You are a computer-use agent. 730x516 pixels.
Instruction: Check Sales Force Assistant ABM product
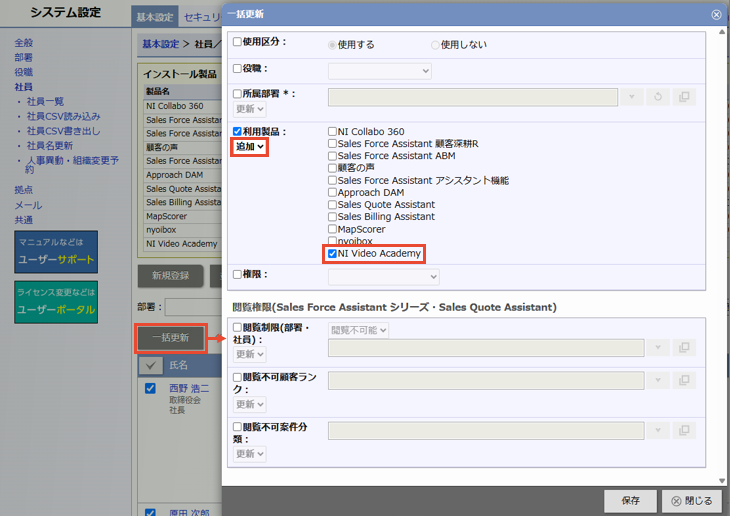tap(332, 156)
